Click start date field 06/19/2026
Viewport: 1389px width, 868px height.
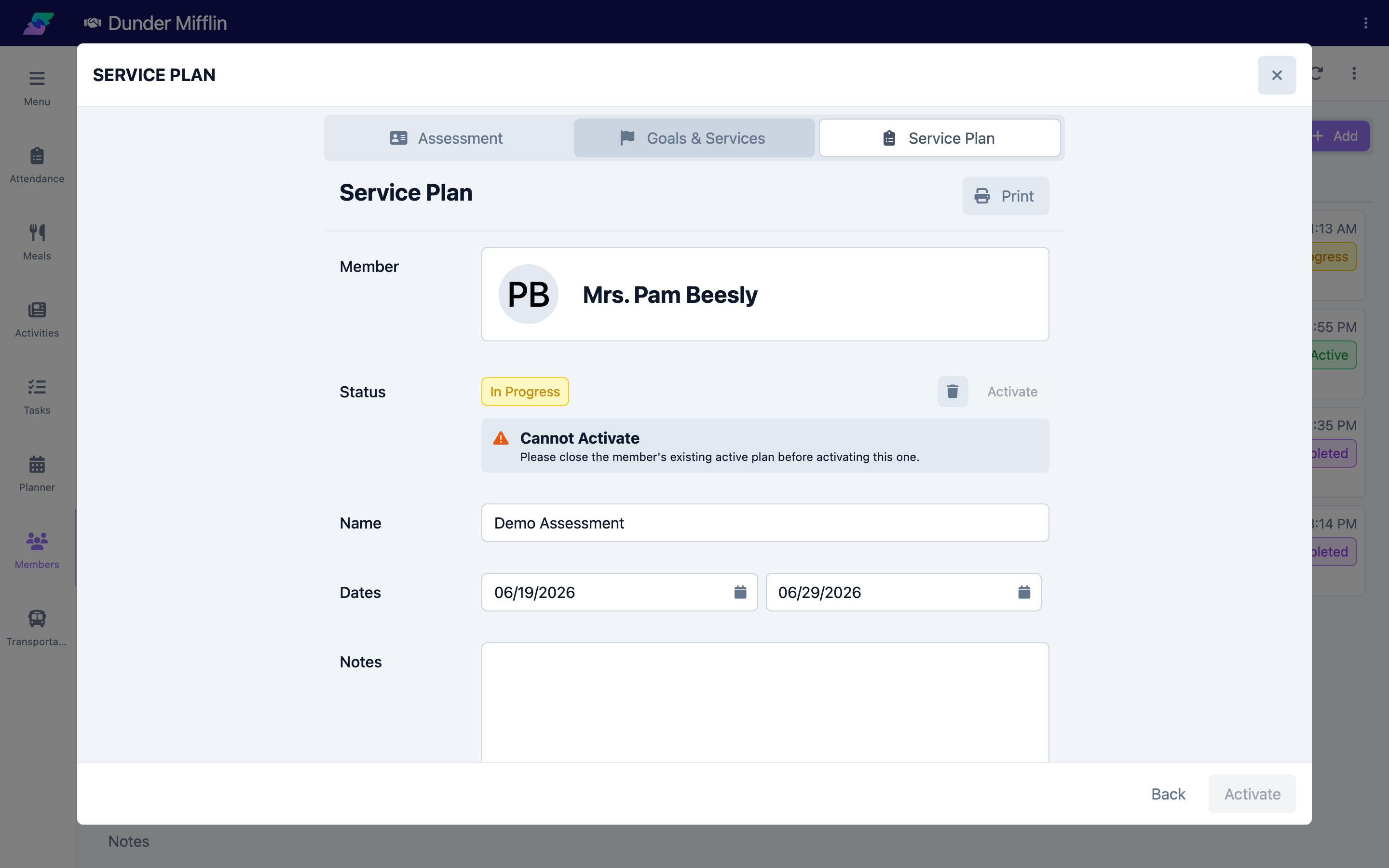click(619, 592)
